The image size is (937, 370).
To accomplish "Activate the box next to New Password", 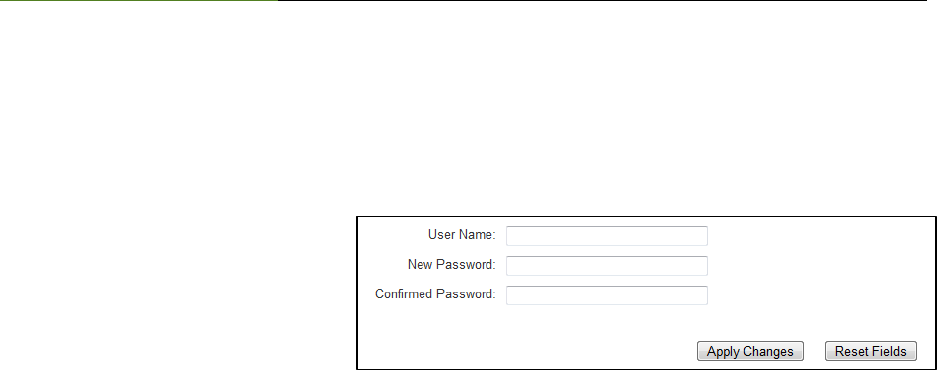I will [607, 265].
